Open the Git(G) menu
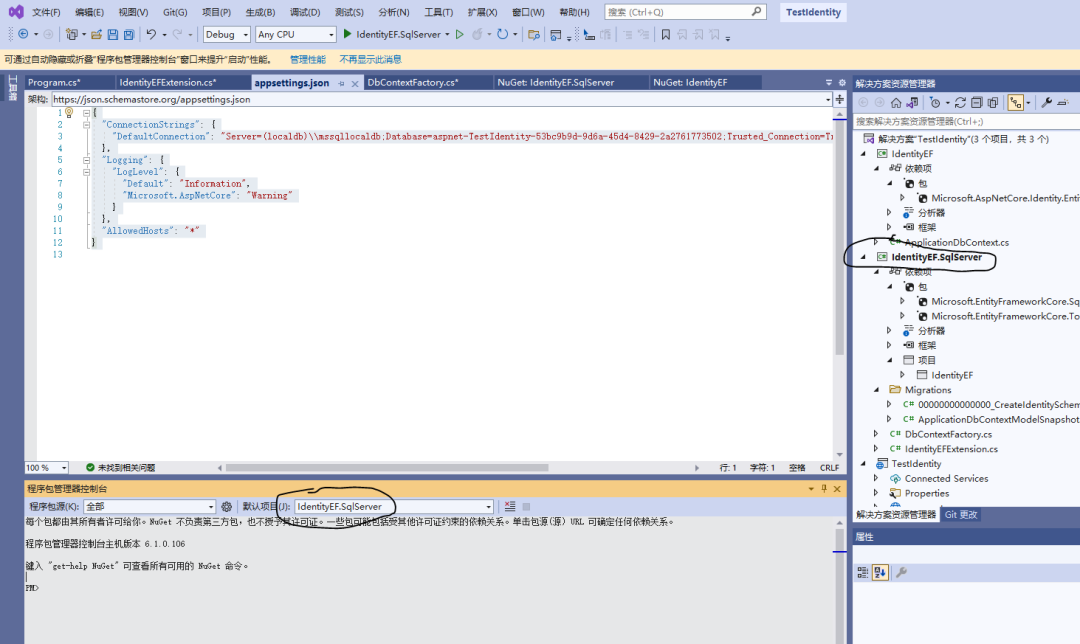This screenshot has height=644, width=1080. [175, 12]
